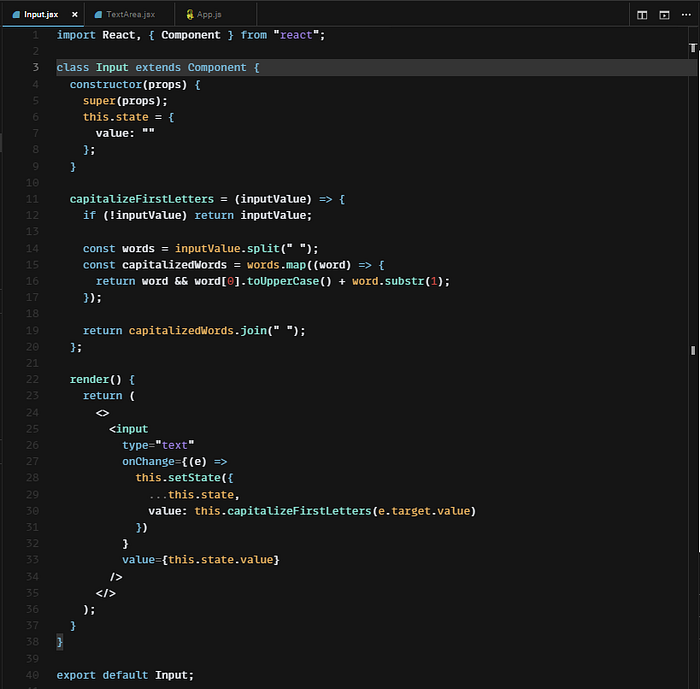Click "this.state" on line 6

(116, 117)
